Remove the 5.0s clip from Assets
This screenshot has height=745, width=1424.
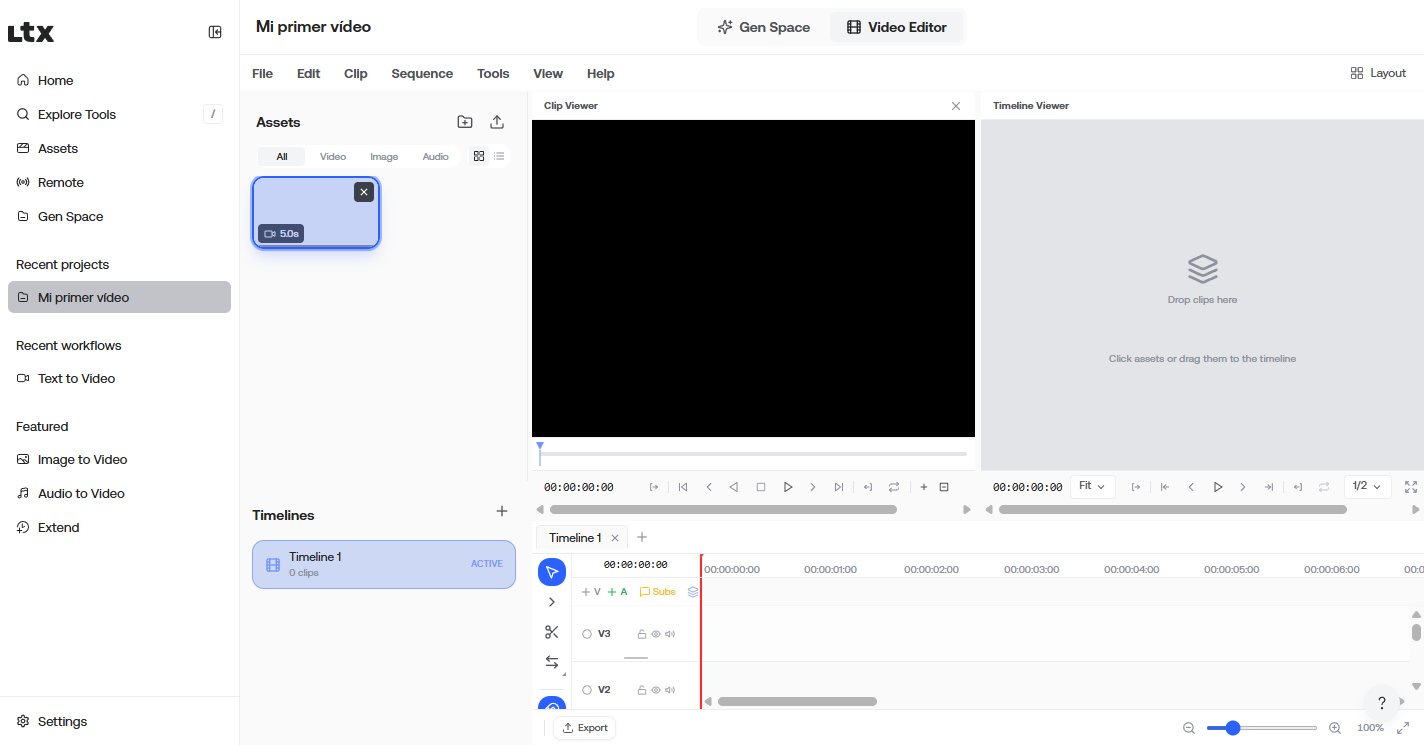click(x=364, y=192)
